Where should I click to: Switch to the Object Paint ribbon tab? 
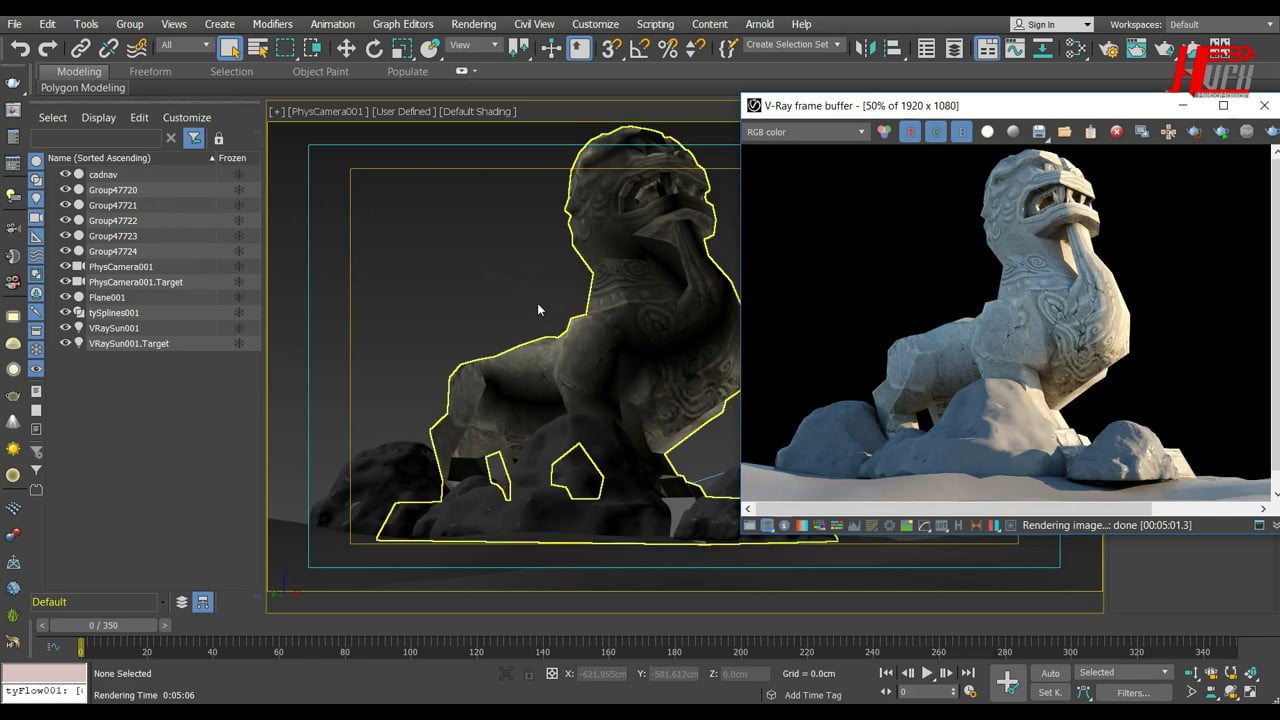pyautogui.click(x=320, y=71)
